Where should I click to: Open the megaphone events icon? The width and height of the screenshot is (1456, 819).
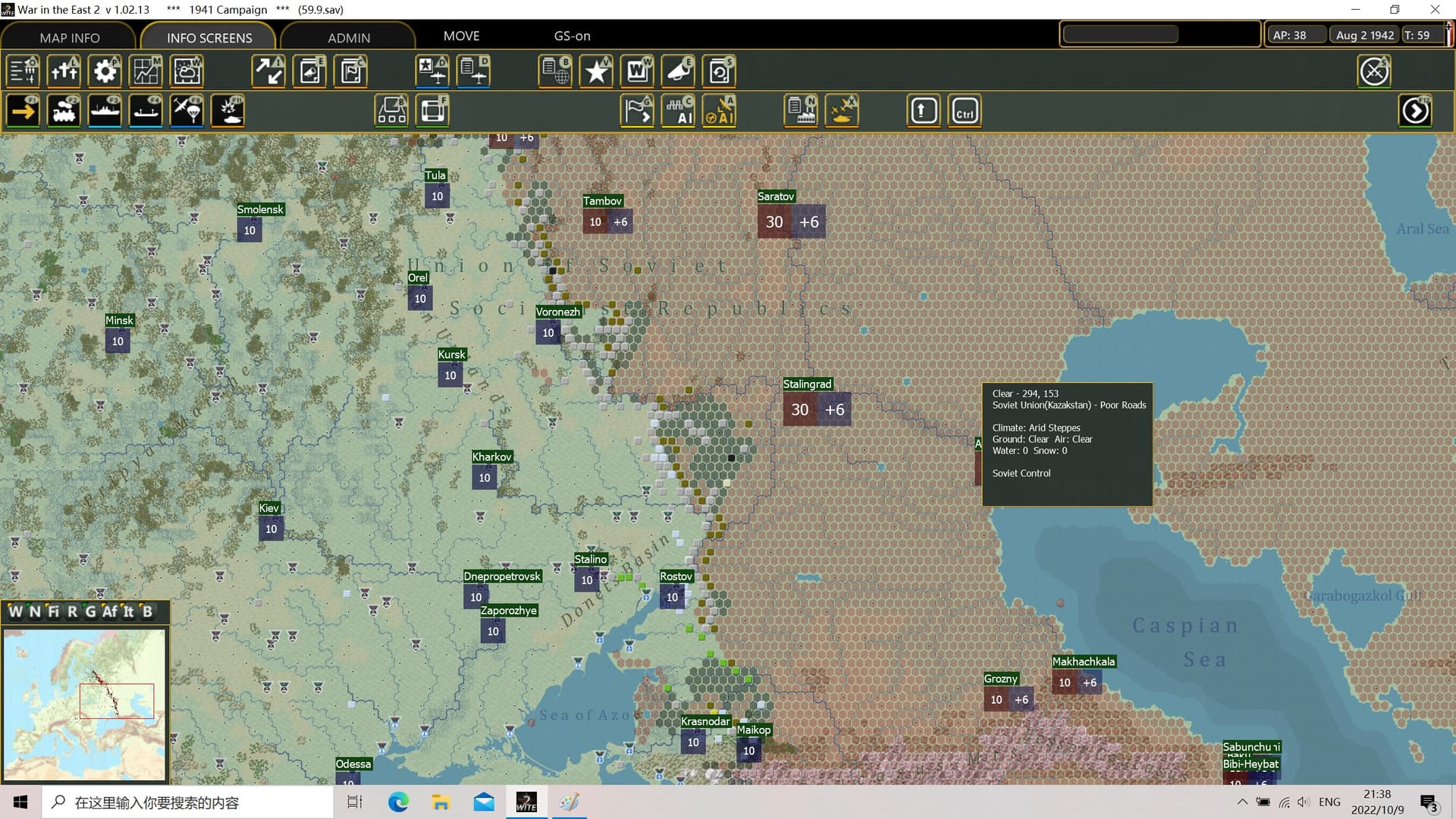tap(678, 71)
